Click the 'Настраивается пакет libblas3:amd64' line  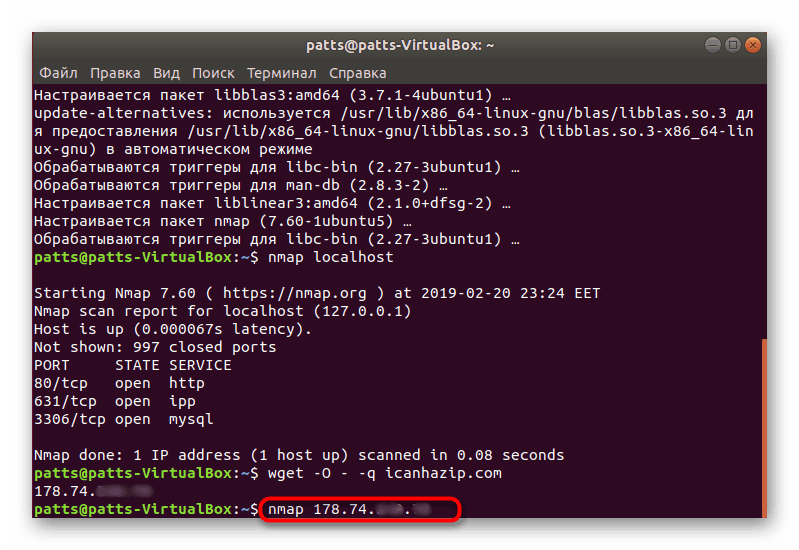pyautogui.click(x=272, y=95)
